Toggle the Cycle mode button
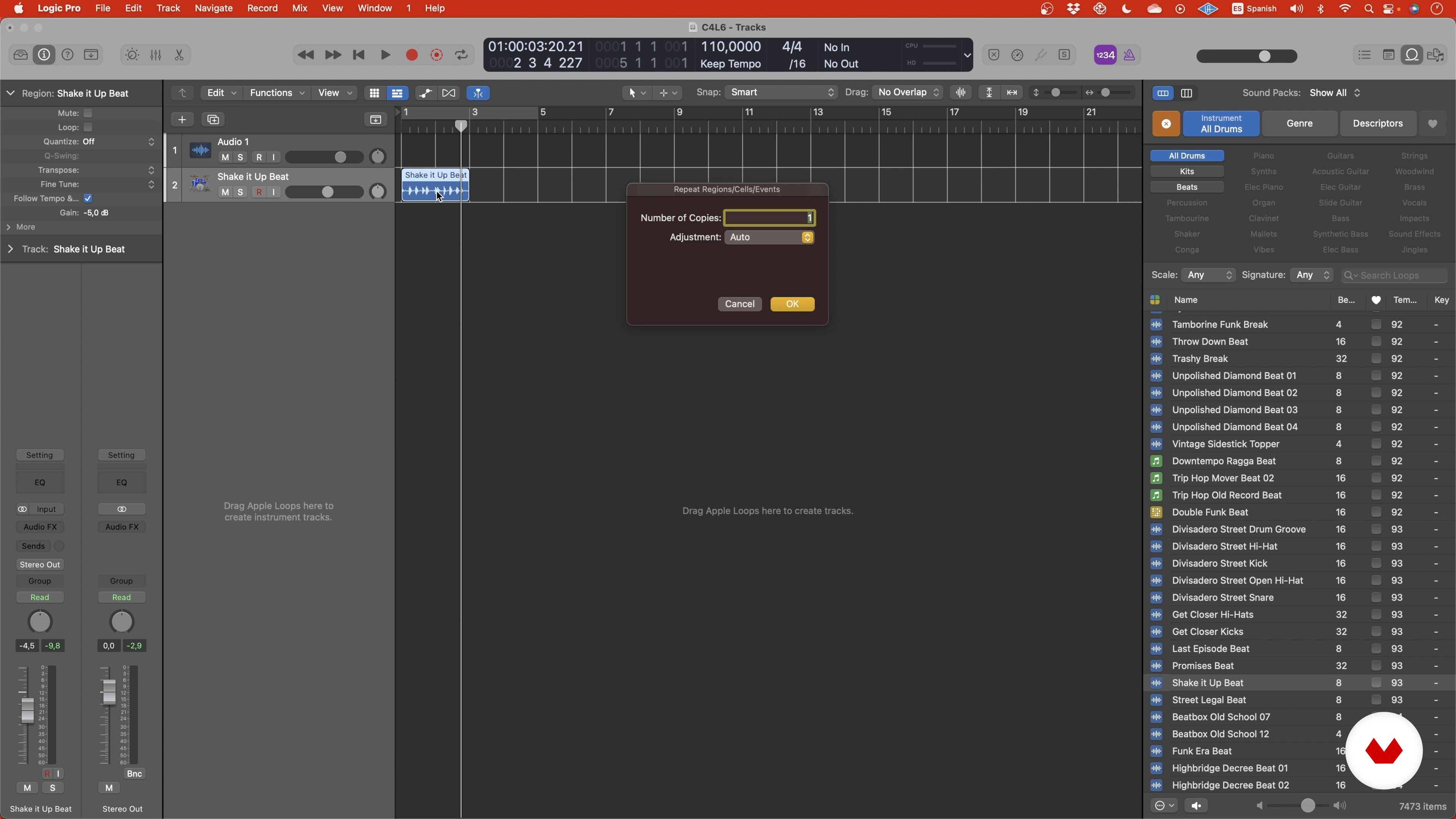Screen dimensions: 1456x819 click(461, 55)
